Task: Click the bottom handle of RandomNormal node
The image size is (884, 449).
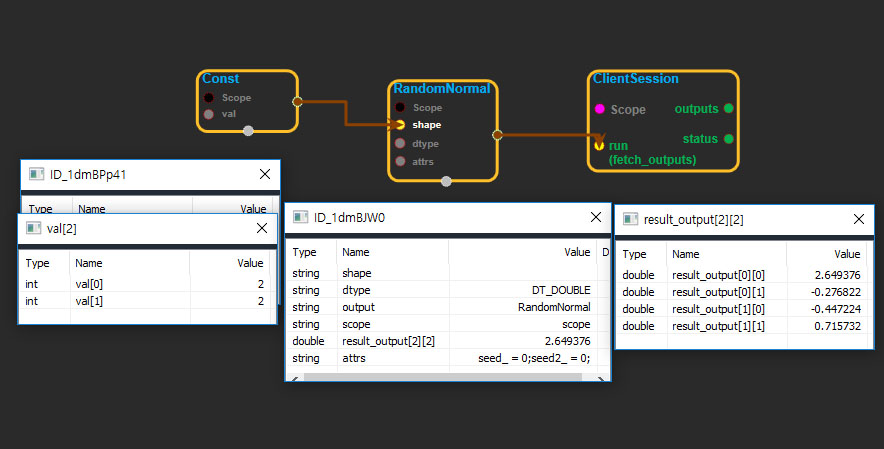Action: click(x=446, y=181)
